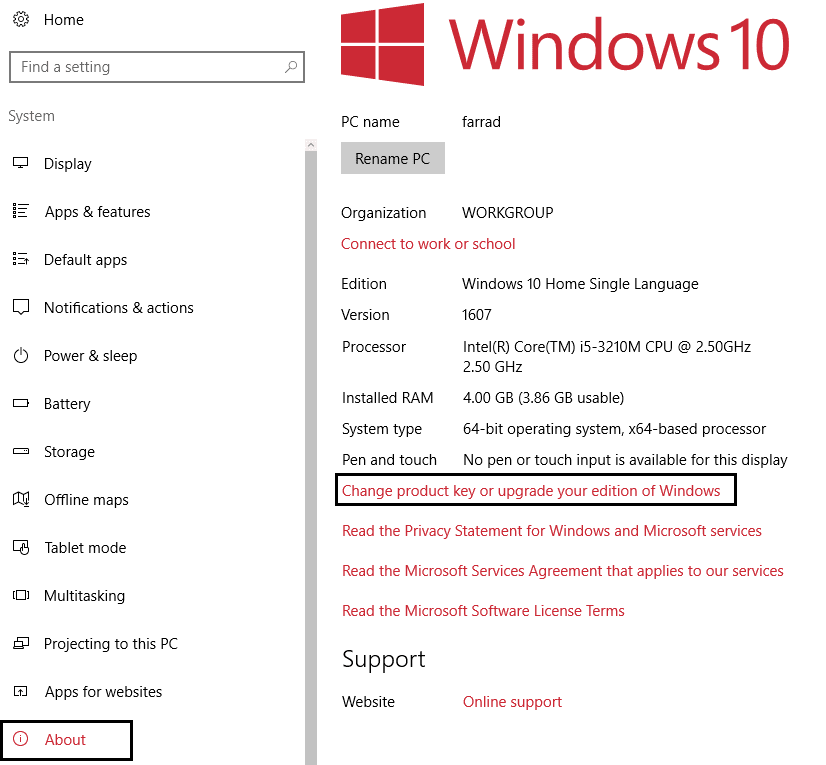This screenshot has height=765, width=826.
Task: Open the Online support link
Action: pyautogui.click(x=512, y=701)
